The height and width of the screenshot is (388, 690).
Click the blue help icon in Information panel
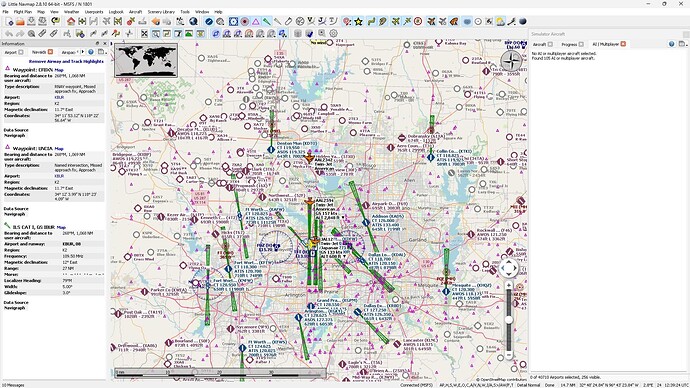point(91,52)
